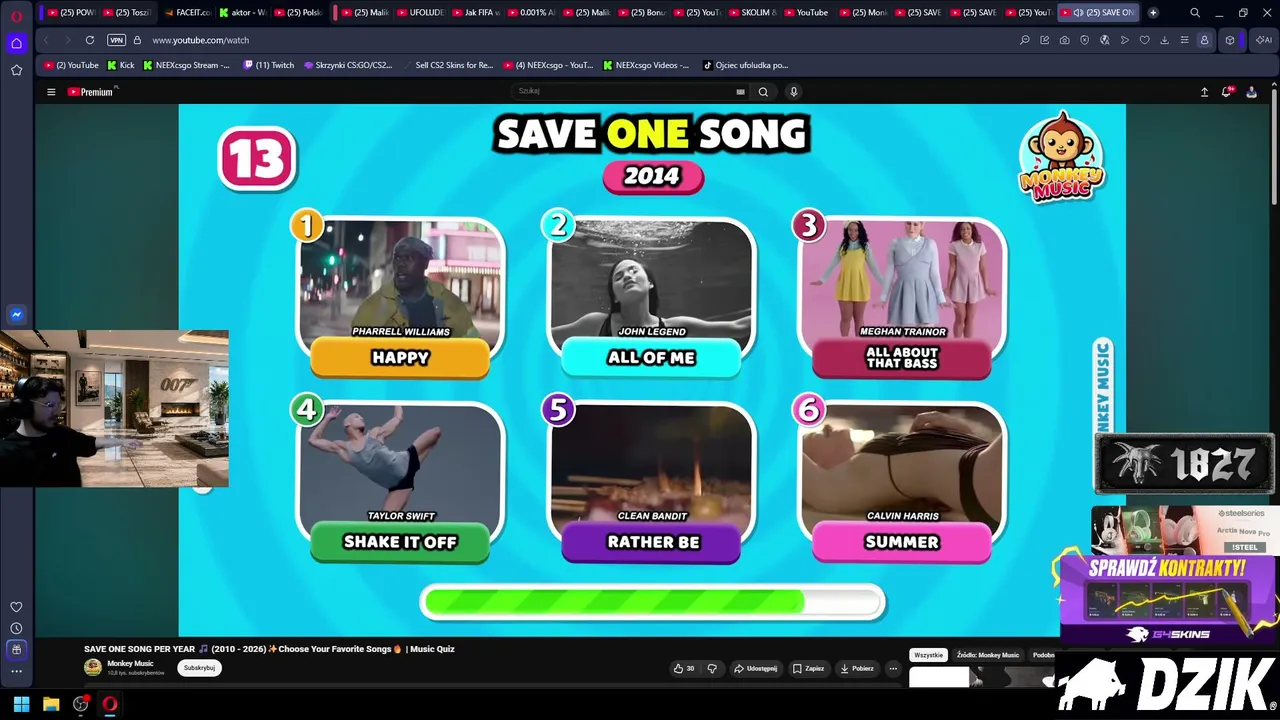Click the green video progress bar
This screenshot has height=720, width=1280.
(652, 602)
